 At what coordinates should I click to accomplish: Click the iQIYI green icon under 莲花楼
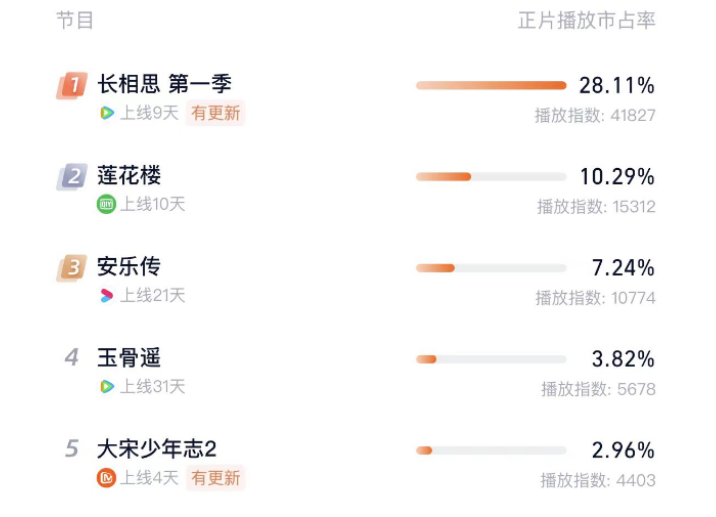(106, 204)
